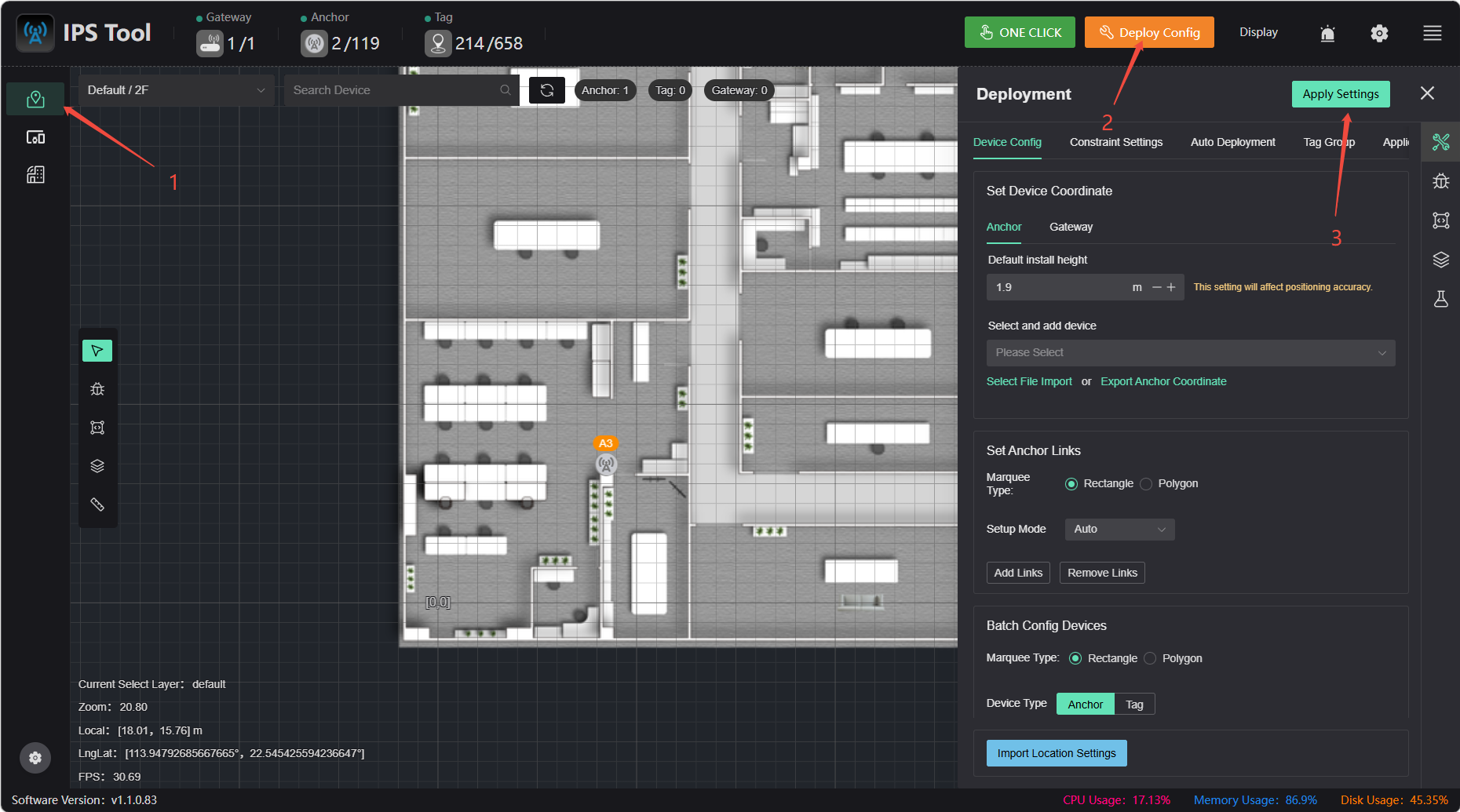The image size is (1460, 812).
Task: Toggle the Gateway: 0 filter chip
Action: pyautogui.click(x=739, y=90)
